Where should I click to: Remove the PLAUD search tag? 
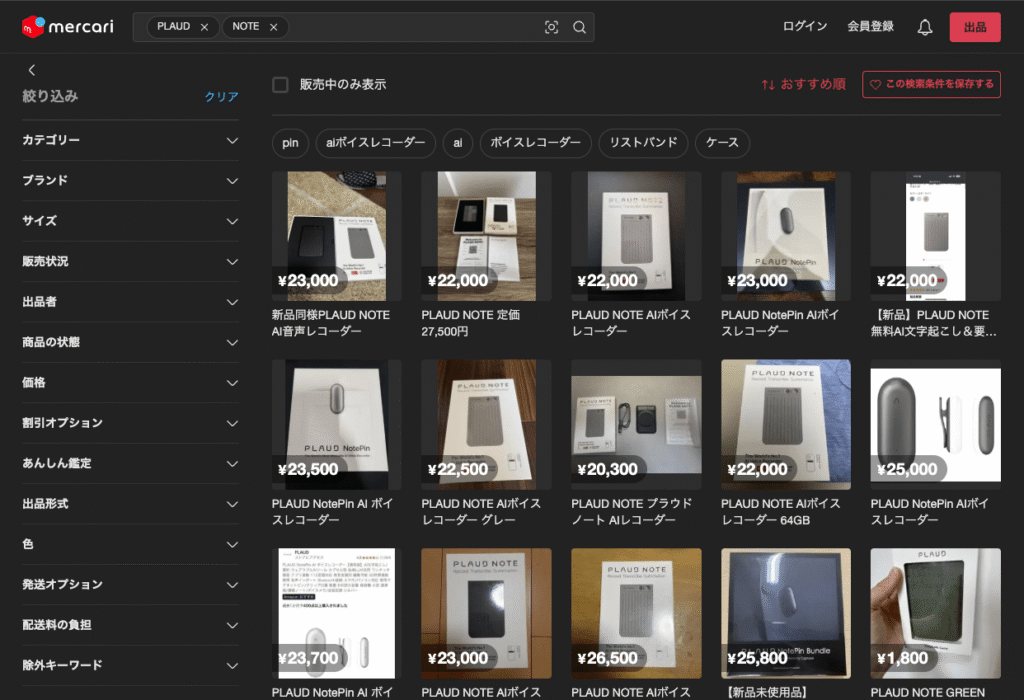pos(204,27)
